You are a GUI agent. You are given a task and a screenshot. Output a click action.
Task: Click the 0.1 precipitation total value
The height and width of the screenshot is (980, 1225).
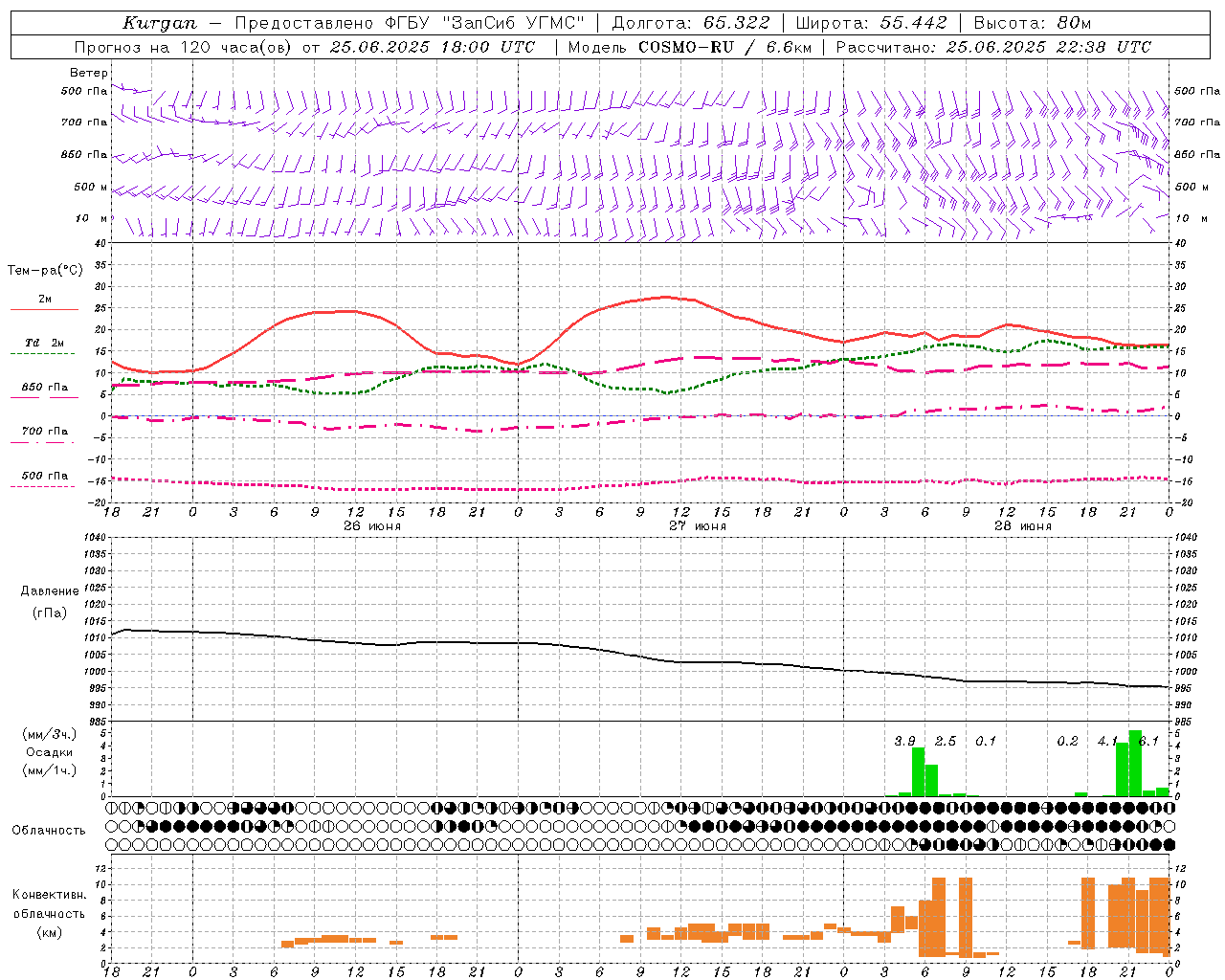point(986,742)
